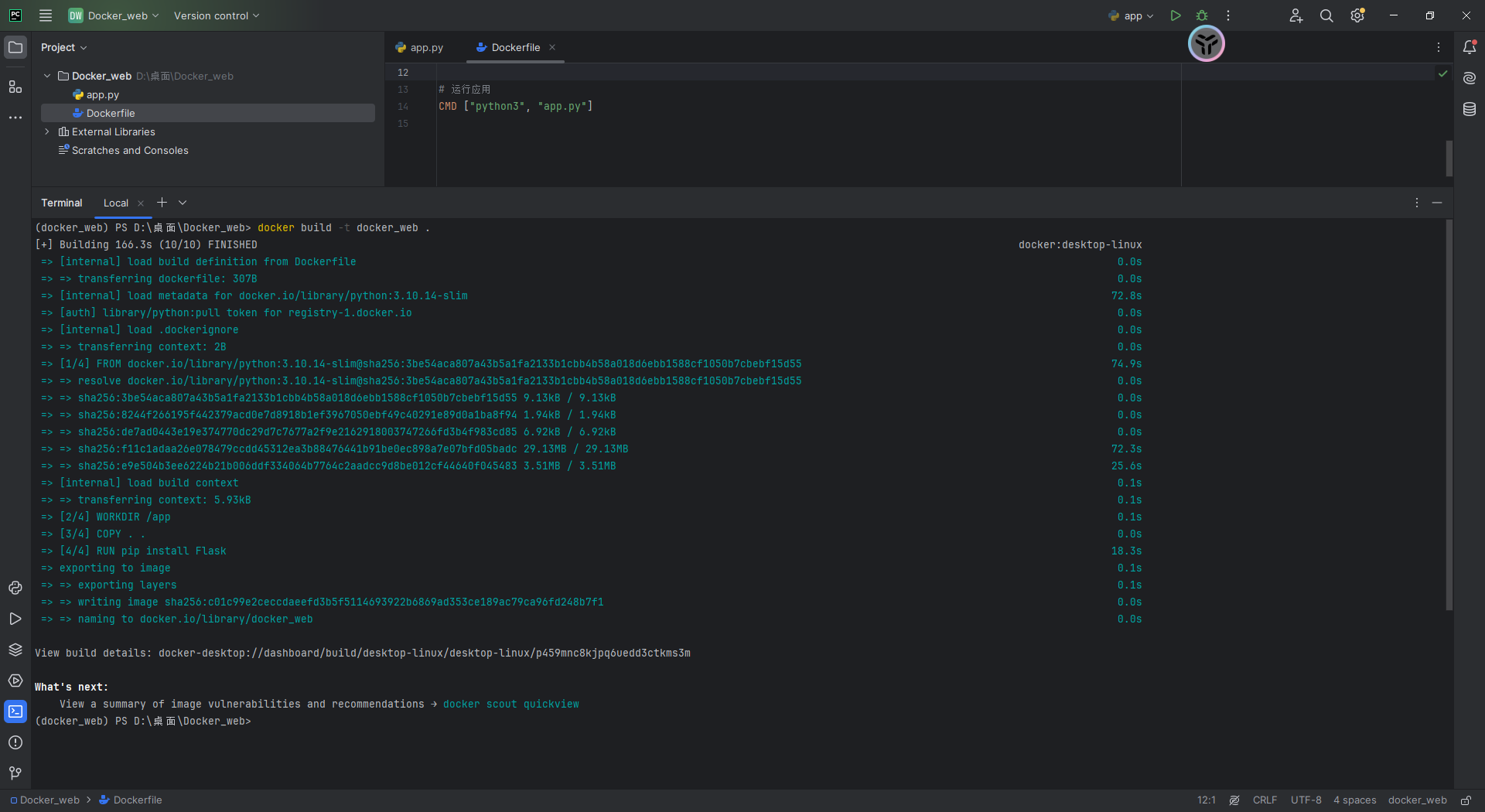Select Dockerfile in project tree

[207, 113]
